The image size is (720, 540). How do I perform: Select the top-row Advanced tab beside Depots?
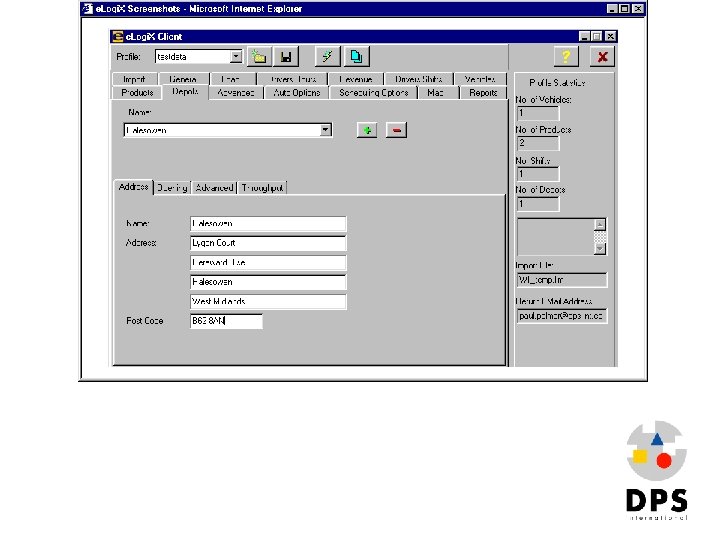coord(236,93)
